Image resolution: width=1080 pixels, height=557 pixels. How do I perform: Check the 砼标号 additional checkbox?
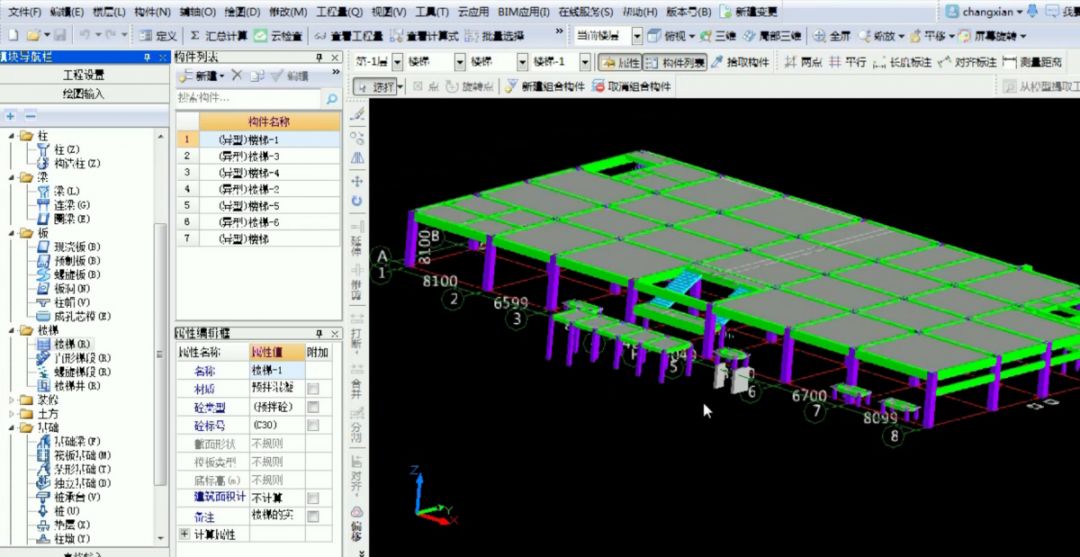coord(313,425)
